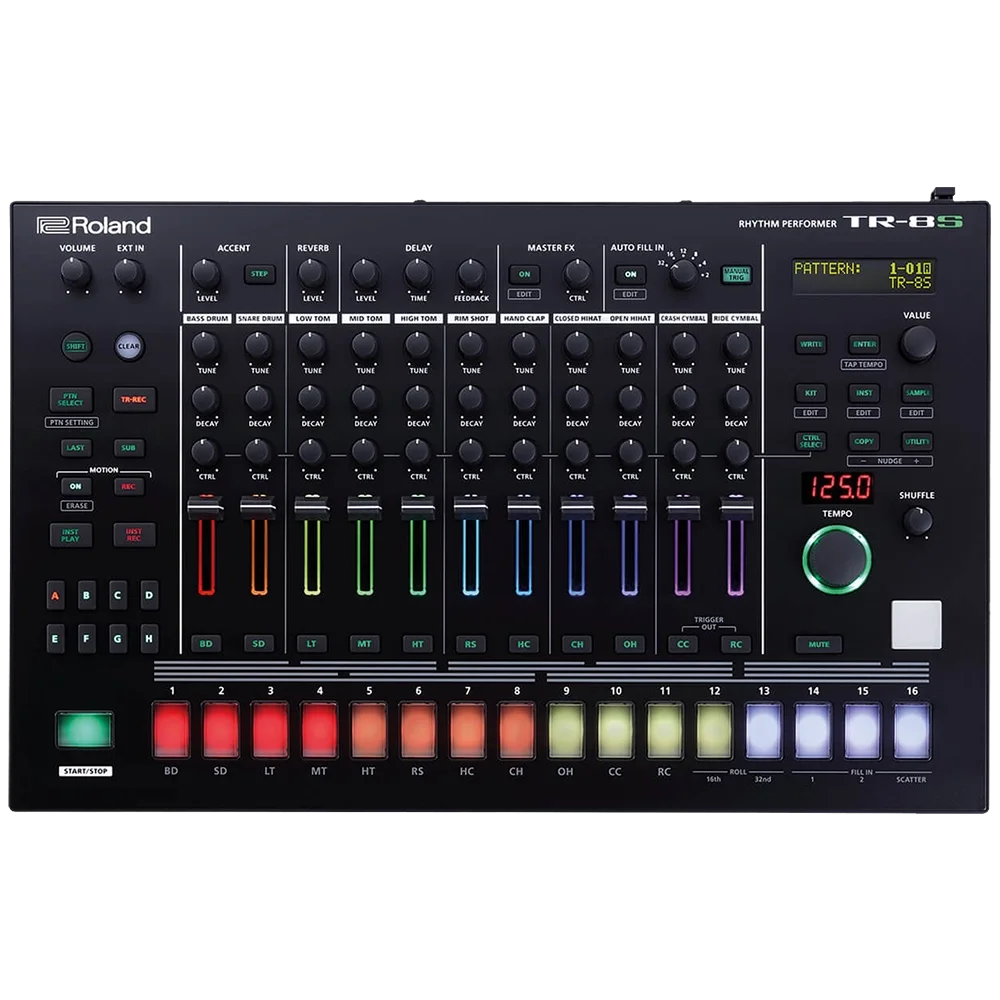Toggle MOTION ON button
This screenshot has height=1000, width=1000.
[x=76, y=487]
